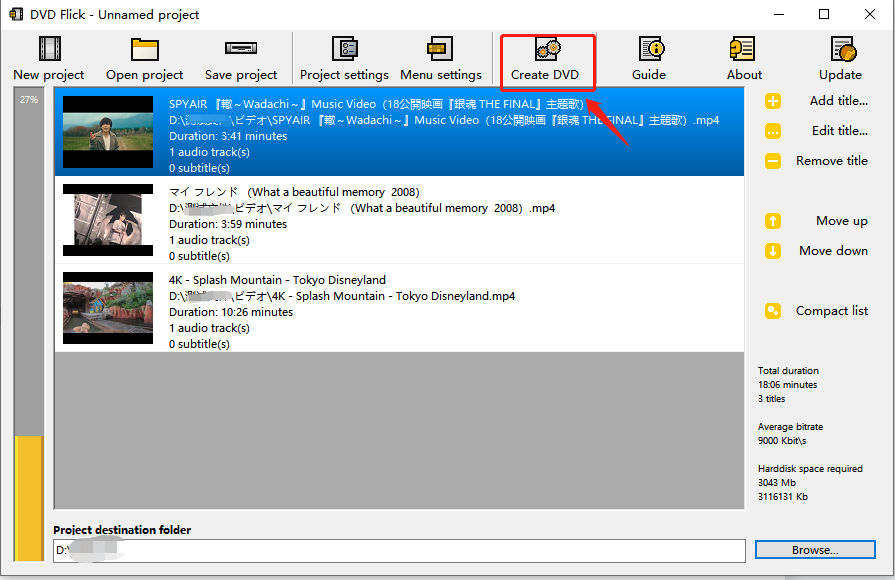Maximize the DVD Flick window
This screenshot has height=580, width=895.
pos(824,14)
